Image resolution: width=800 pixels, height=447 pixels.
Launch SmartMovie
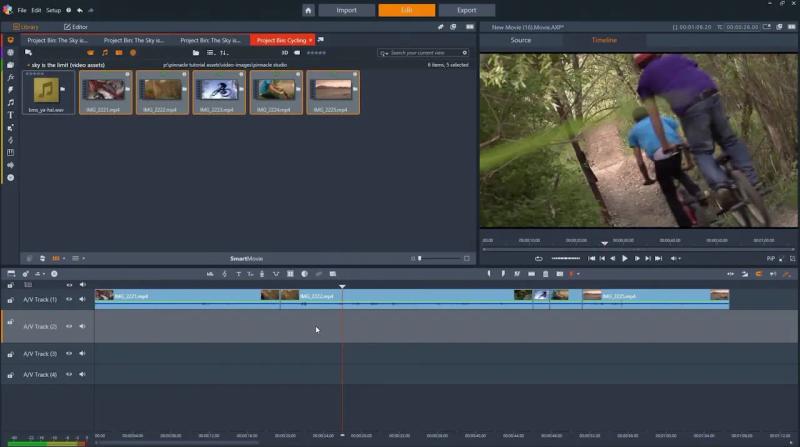pyautogui.click(x=246, y=259)
